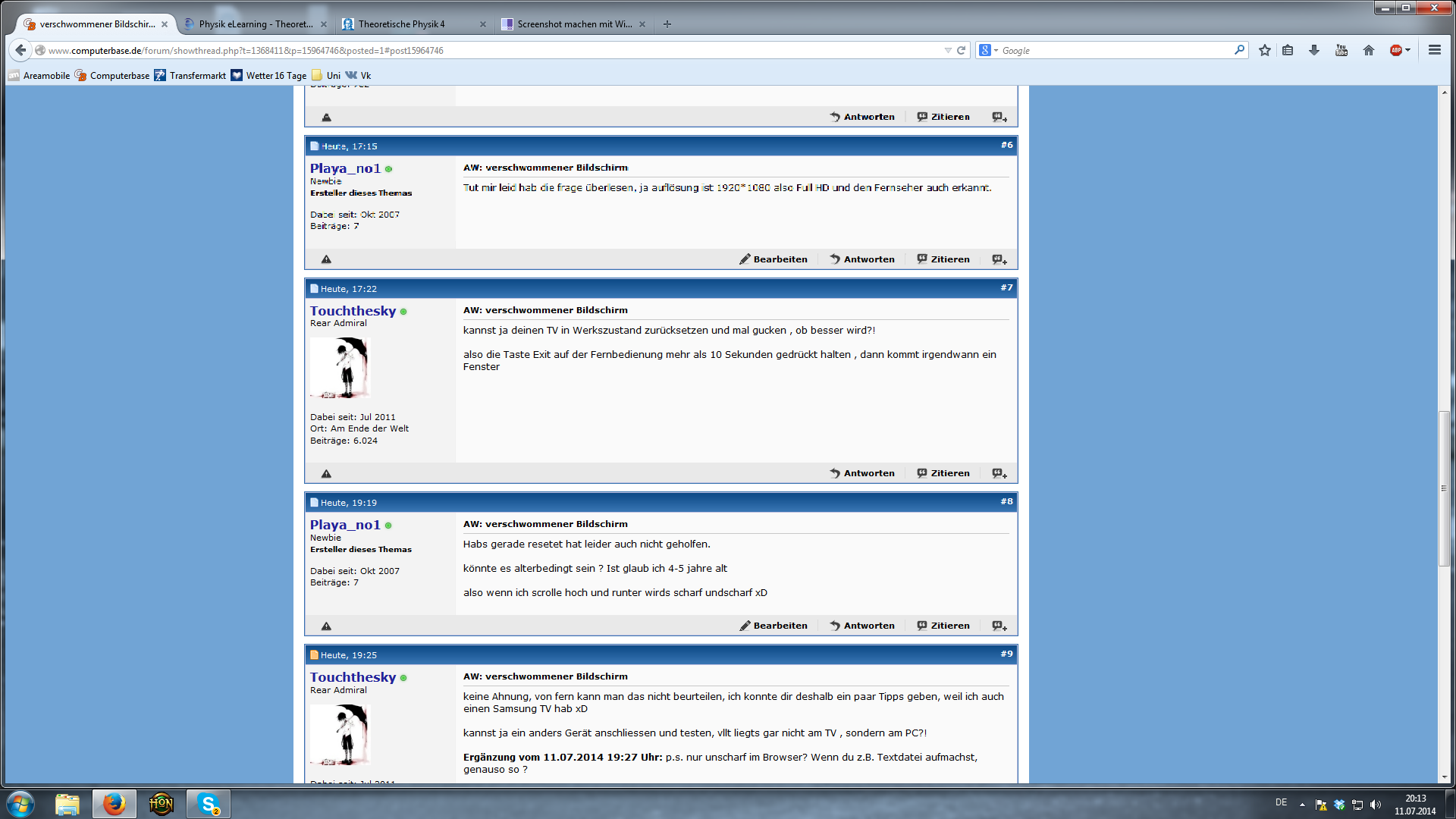The width and height of the screenshot is (1456, 819).
Task: Open the Firefox downloads arrow icon
Action: click(1314, 50)
